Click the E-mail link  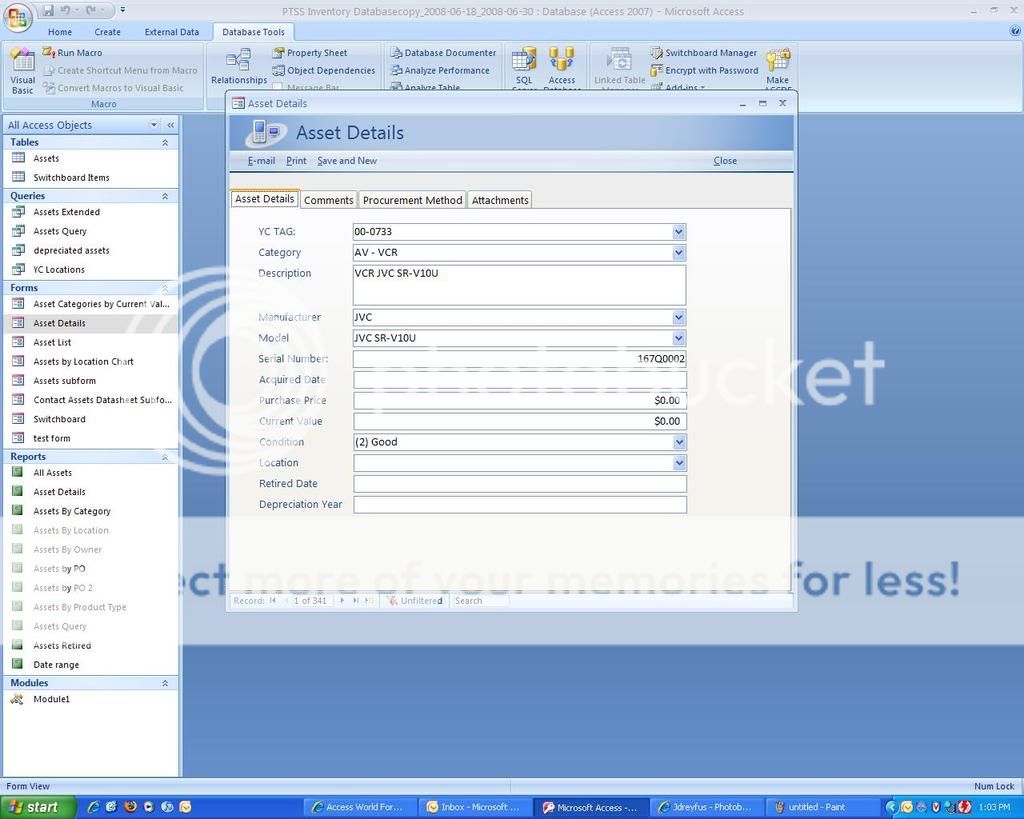click(261, 161)
